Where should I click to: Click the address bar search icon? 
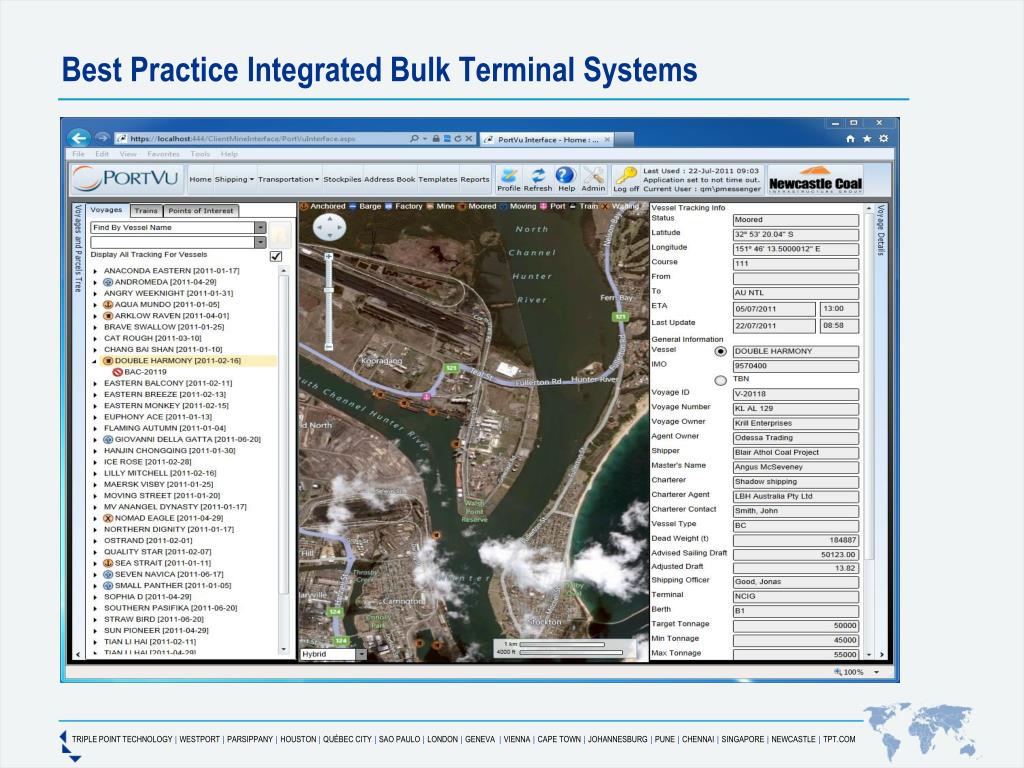coord(414,138)
